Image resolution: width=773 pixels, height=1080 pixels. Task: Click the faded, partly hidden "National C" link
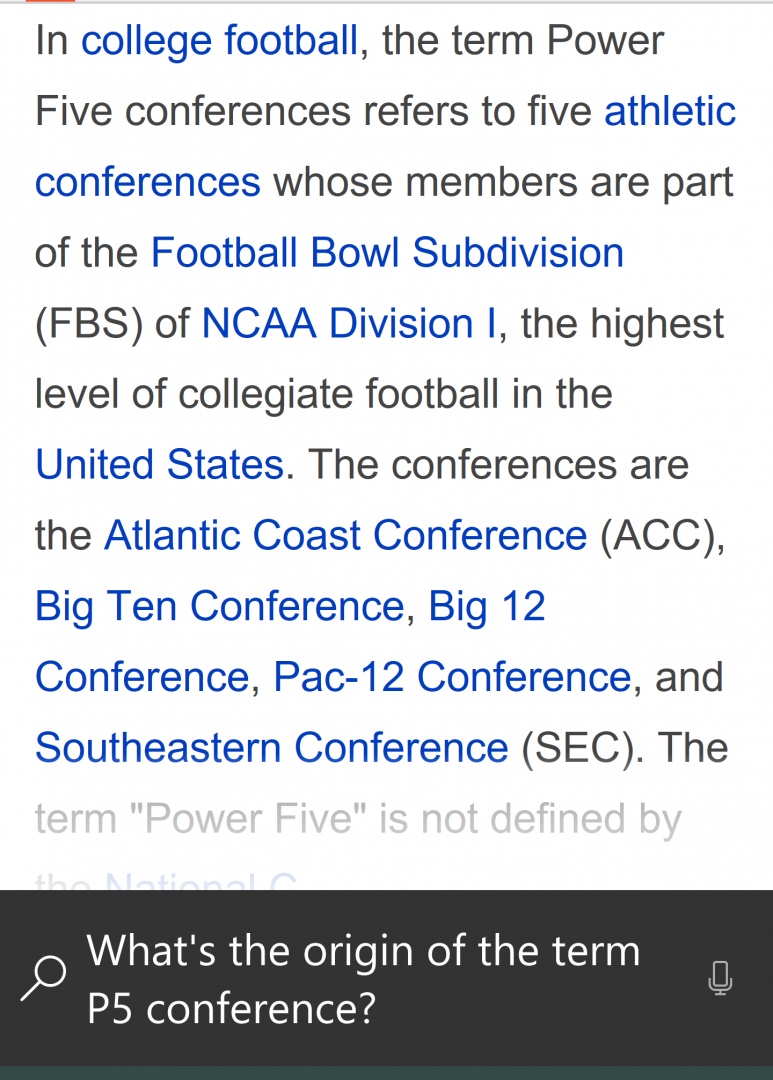(200, 882)
